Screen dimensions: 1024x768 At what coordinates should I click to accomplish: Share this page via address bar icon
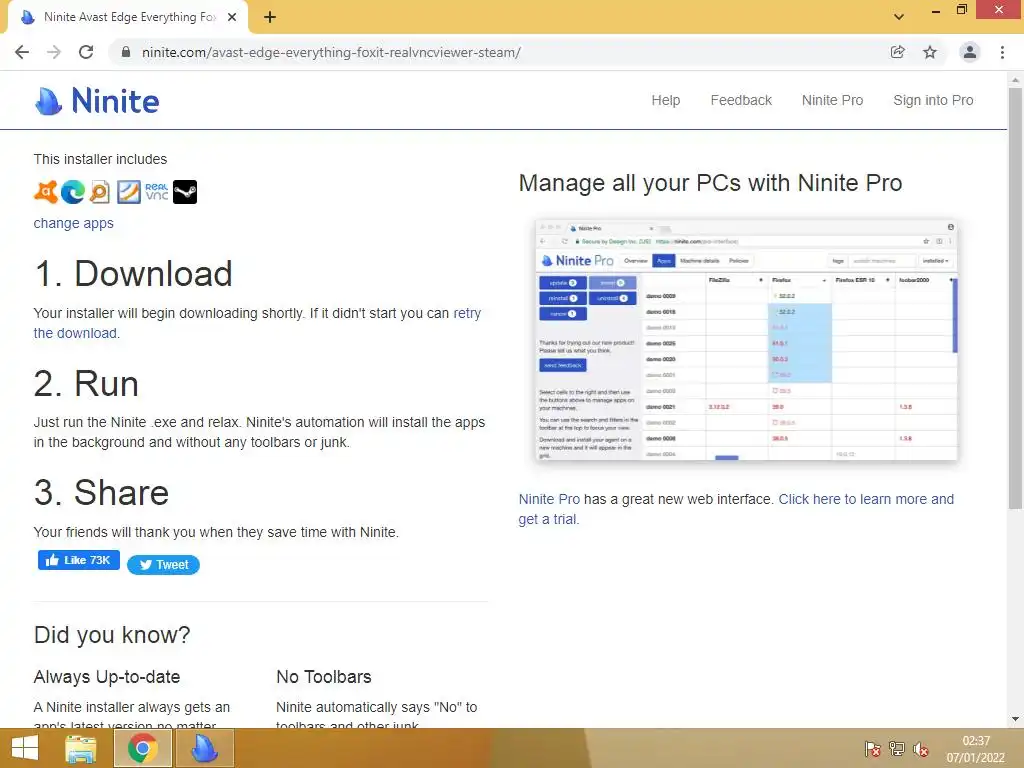[898, 52]
